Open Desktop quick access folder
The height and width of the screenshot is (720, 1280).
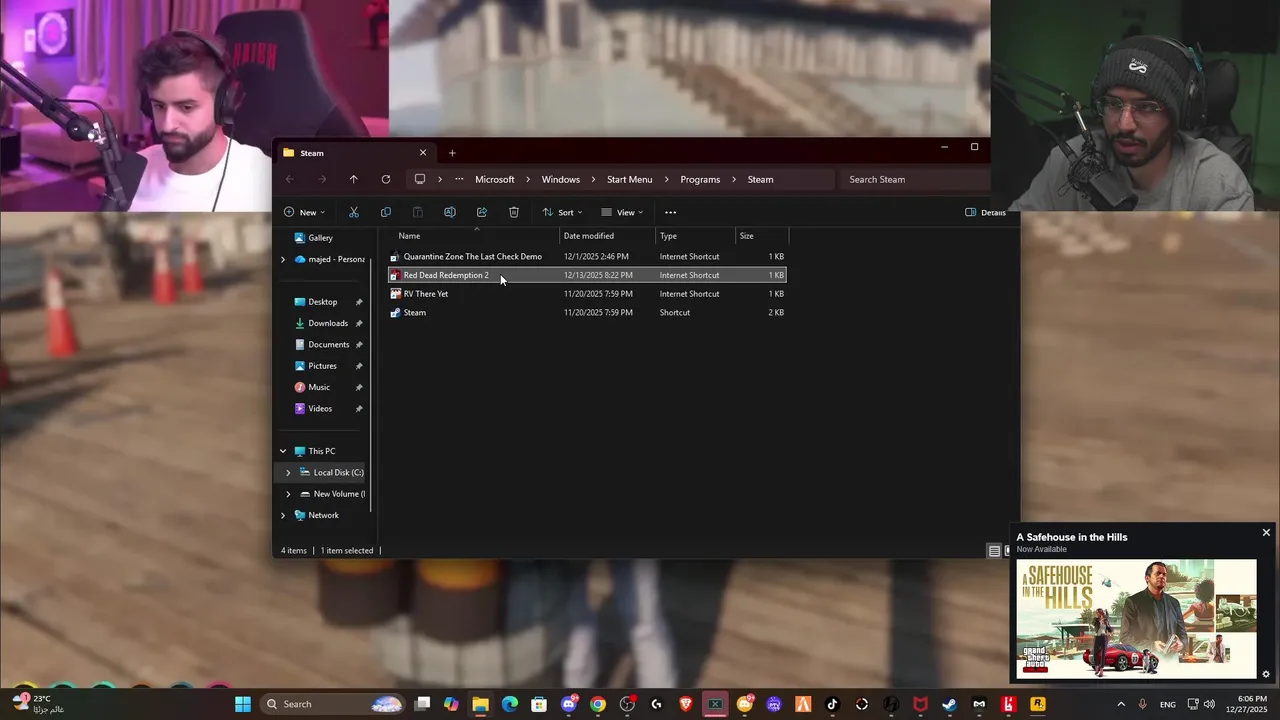point(323,302)
